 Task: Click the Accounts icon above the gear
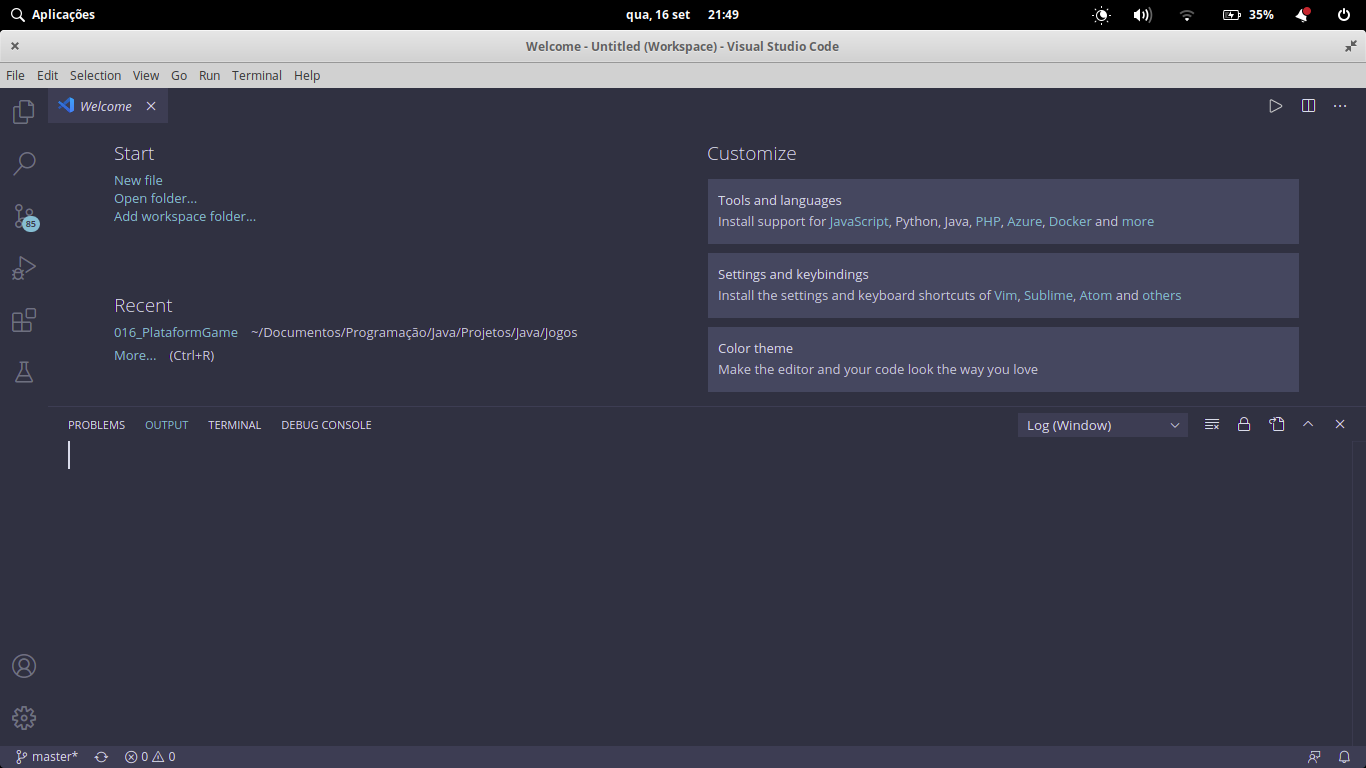point(23,665)
